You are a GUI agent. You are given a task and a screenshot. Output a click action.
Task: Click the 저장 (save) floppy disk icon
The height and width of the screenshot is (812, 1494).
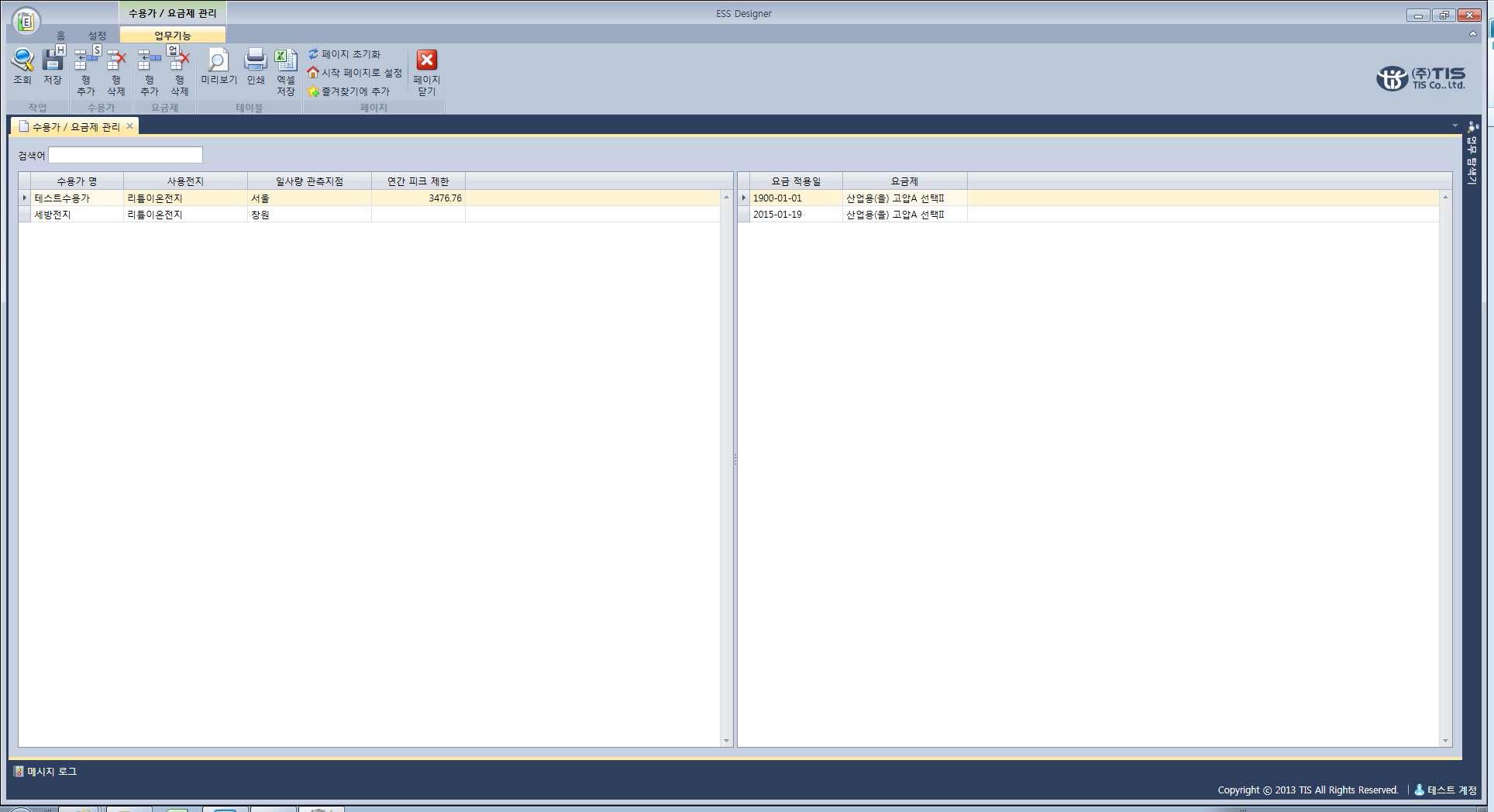[53, 60]
